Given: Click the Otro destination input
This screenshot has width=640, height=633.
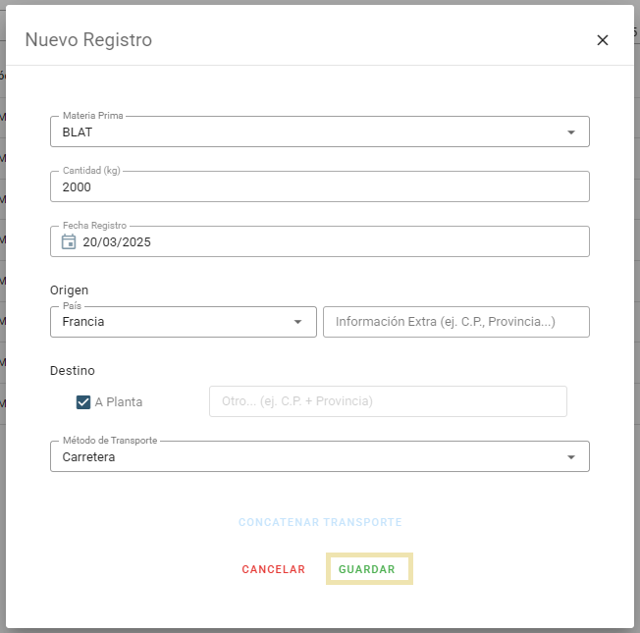Looking at the screenshot, I should (387, 401).
